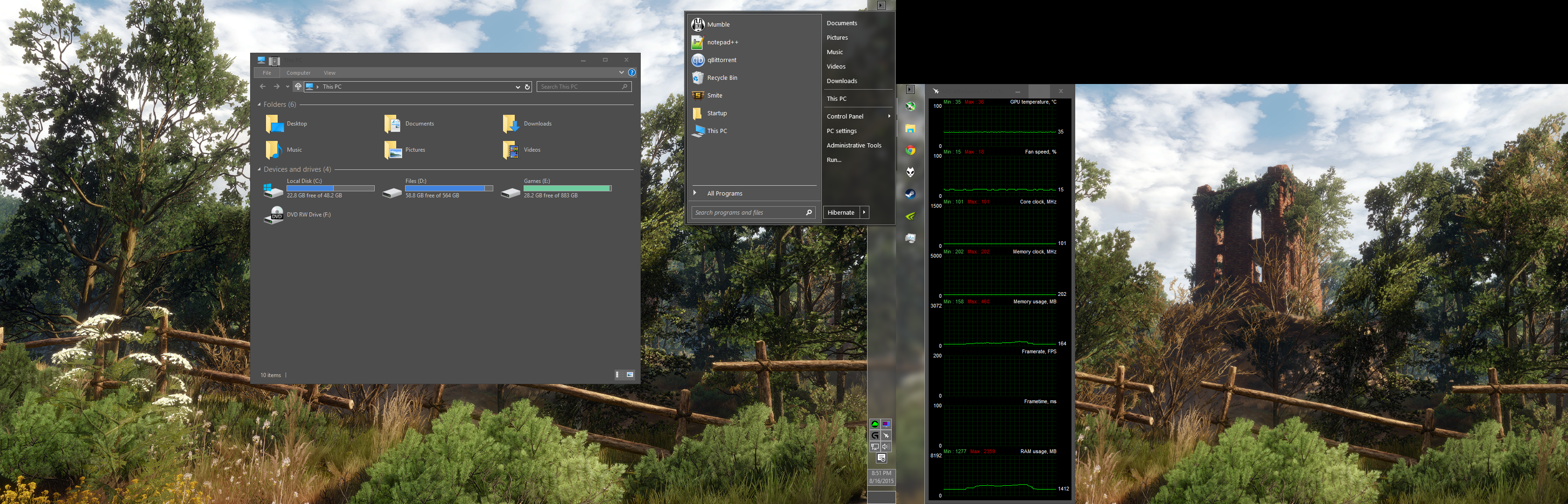Open foobar2000 from the taskbar
This screenshot has height=504, width=1568.
[x=910, y=172]
